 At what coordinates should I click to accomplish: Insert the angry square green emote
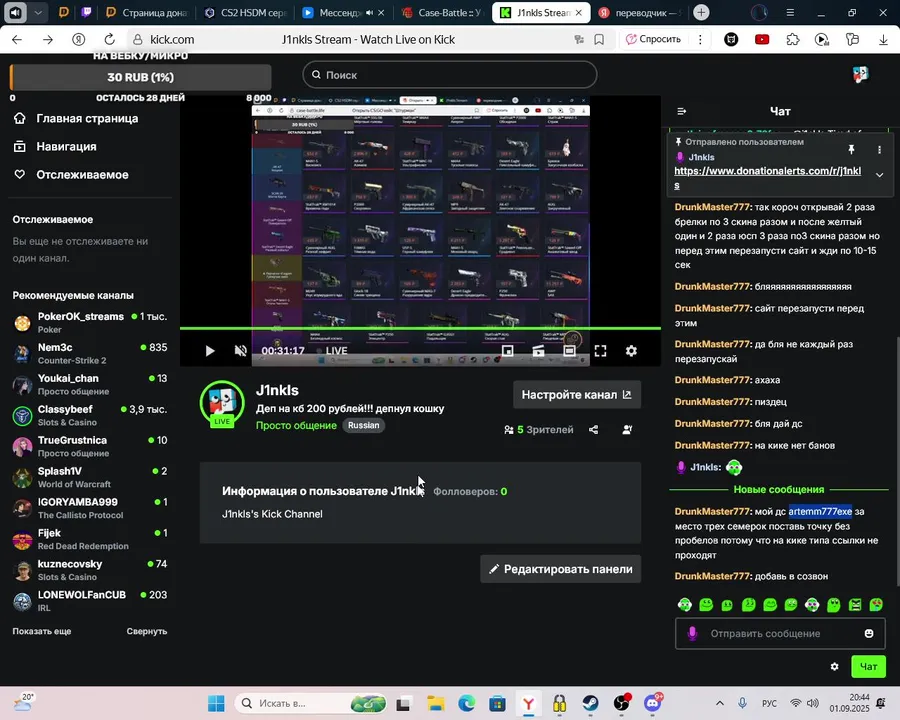[x=855, y=605]
